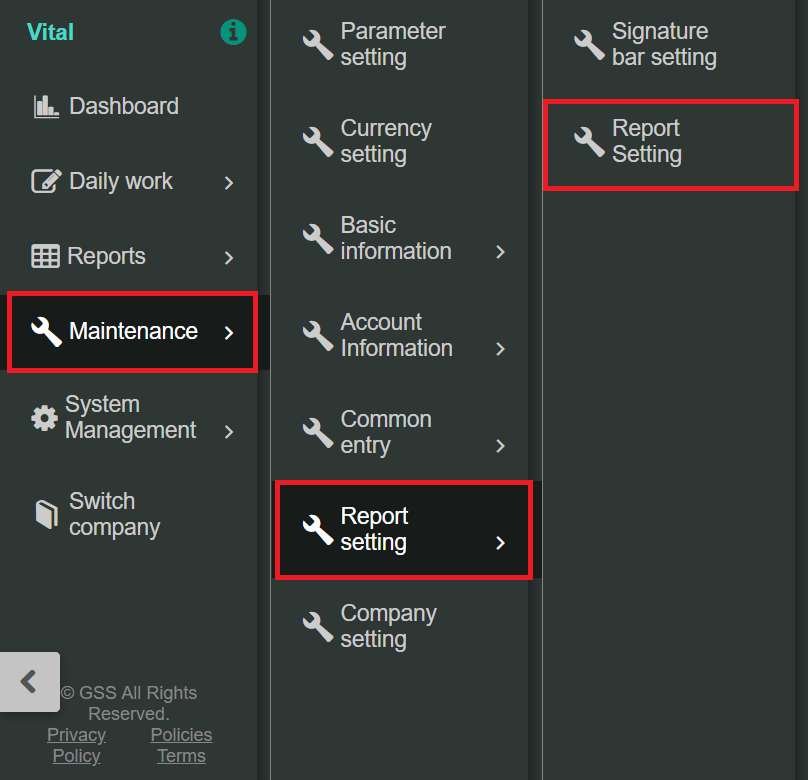Expand the Basic information submenu chevron

[x=501, y=252]
